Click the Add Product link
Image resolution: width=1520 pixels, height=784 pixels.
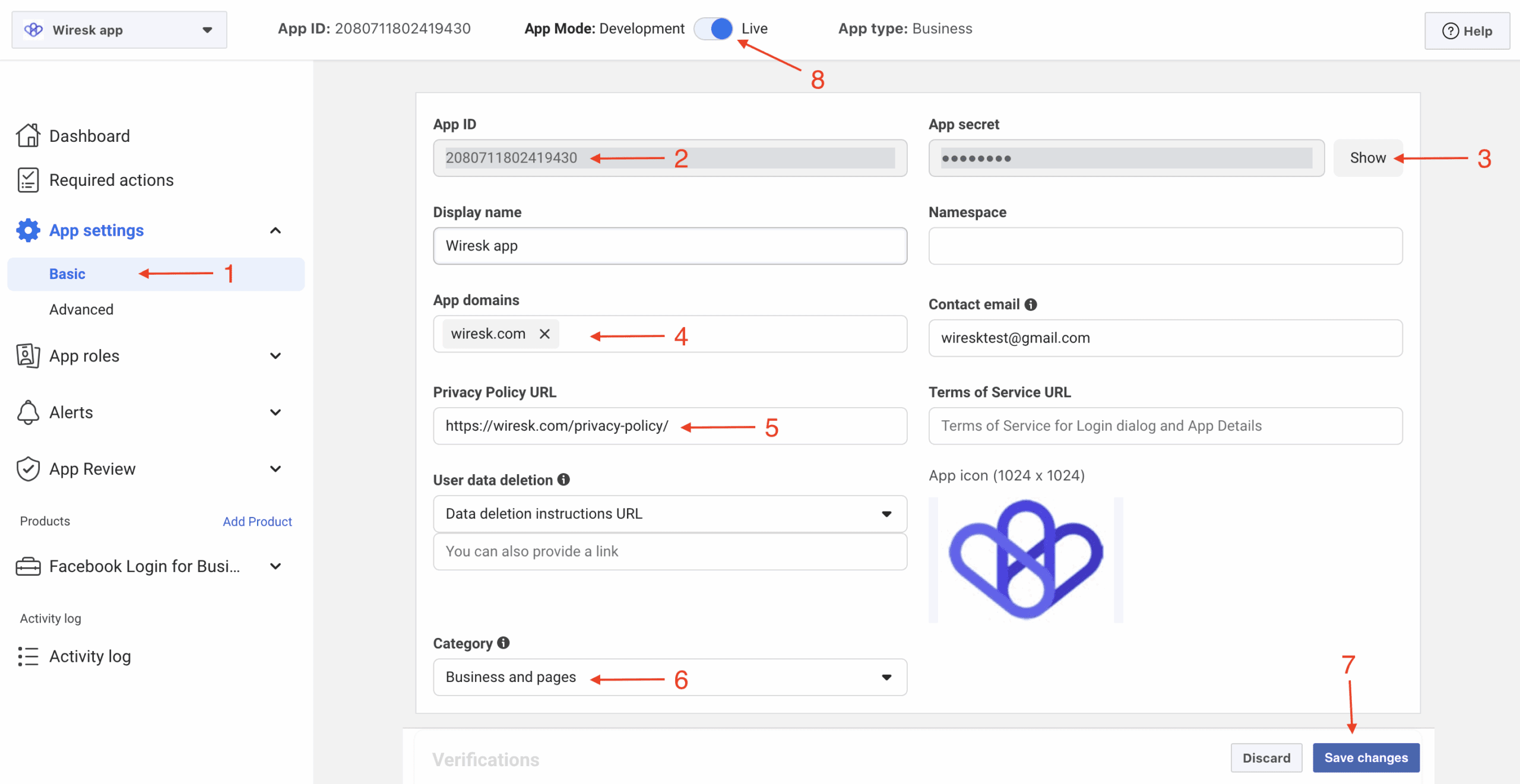pos(257,521)
